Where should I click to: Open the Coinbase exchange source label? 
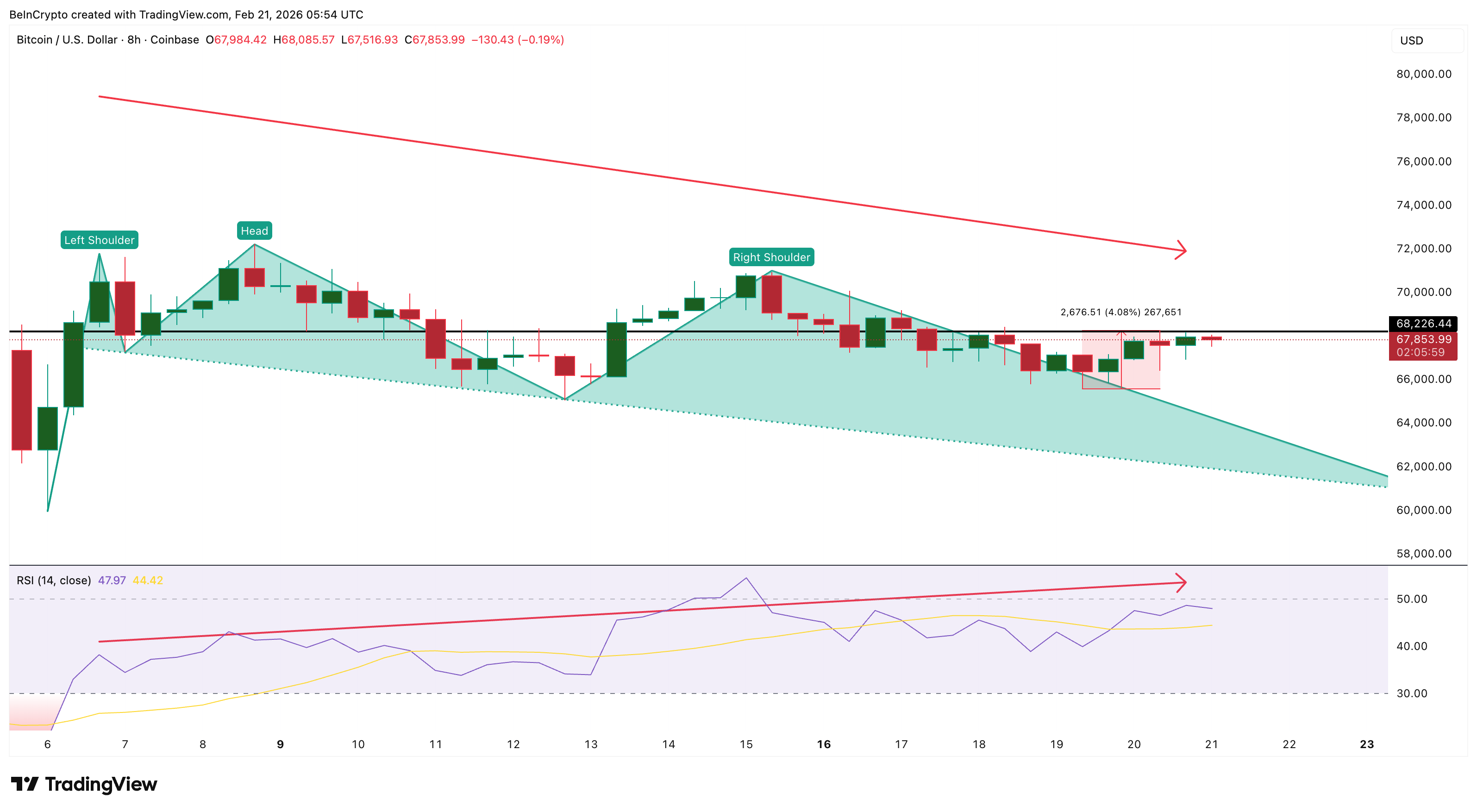(174, 40)
